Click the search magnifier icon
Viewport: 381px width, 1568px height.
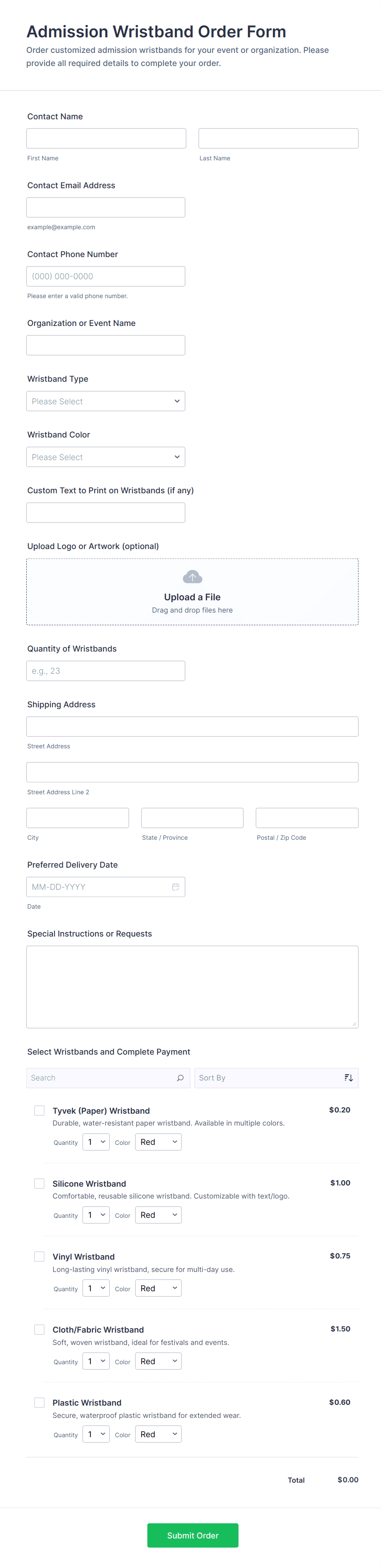(x=180, y=1078)
